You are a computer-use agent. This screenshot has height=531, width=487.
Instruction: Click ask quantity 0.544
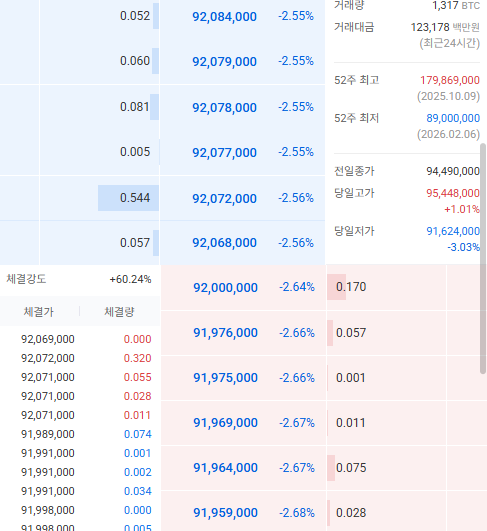click(x=135, y=198)
